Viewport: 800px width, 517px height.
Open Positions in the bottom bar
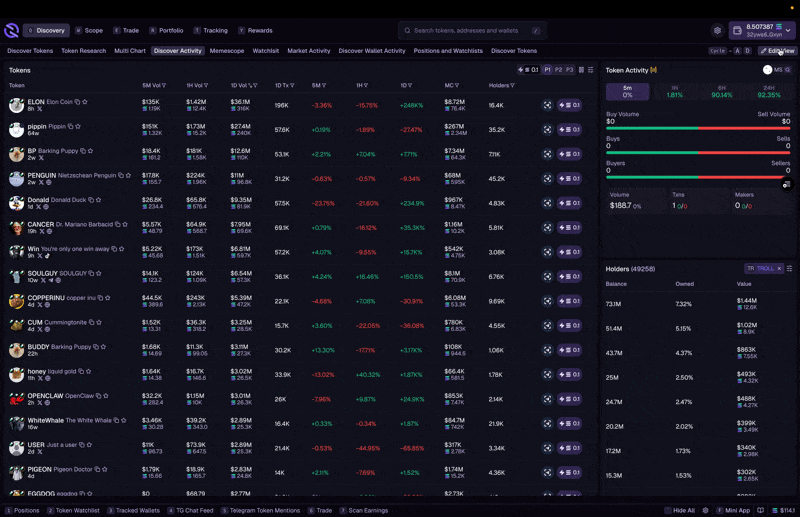(22, 510)
